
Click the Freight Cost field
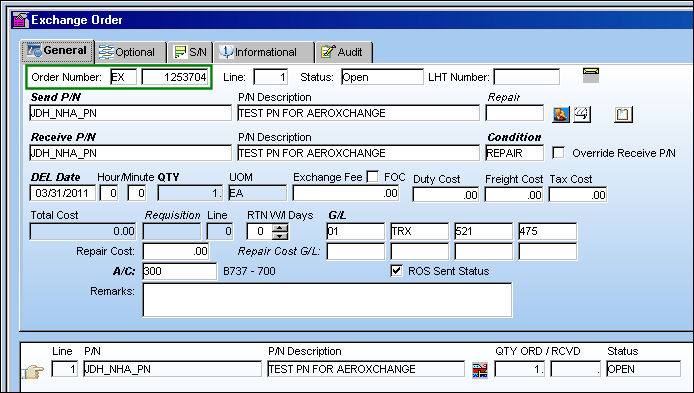coord(514,195)
